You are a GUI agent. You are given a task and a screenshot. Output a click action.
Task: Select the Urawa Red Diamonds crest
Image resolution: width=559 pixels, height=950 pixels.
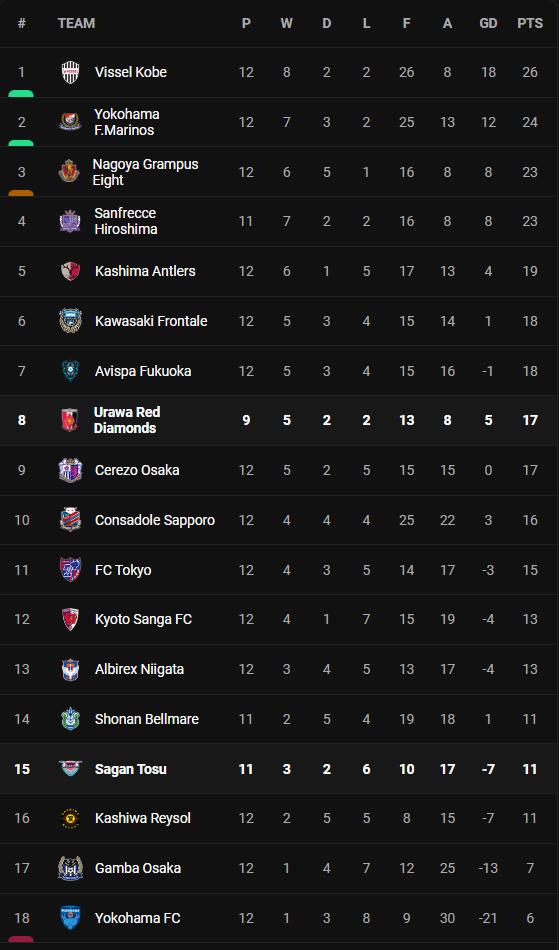(70, 420)
